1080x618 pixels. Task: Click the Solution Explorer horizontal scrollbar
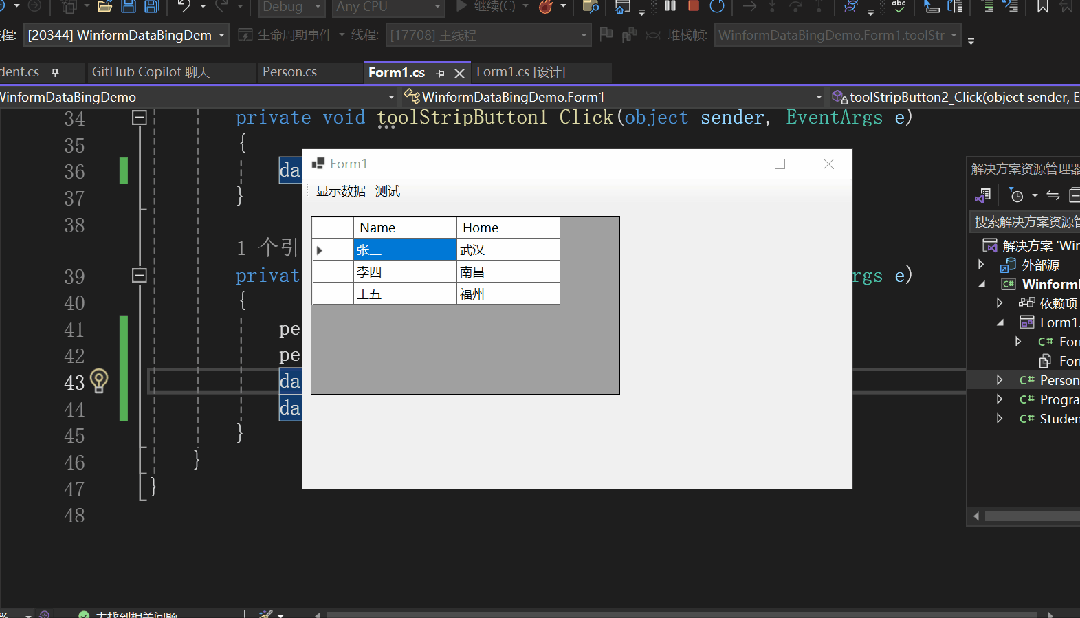tap(1028, 516)
